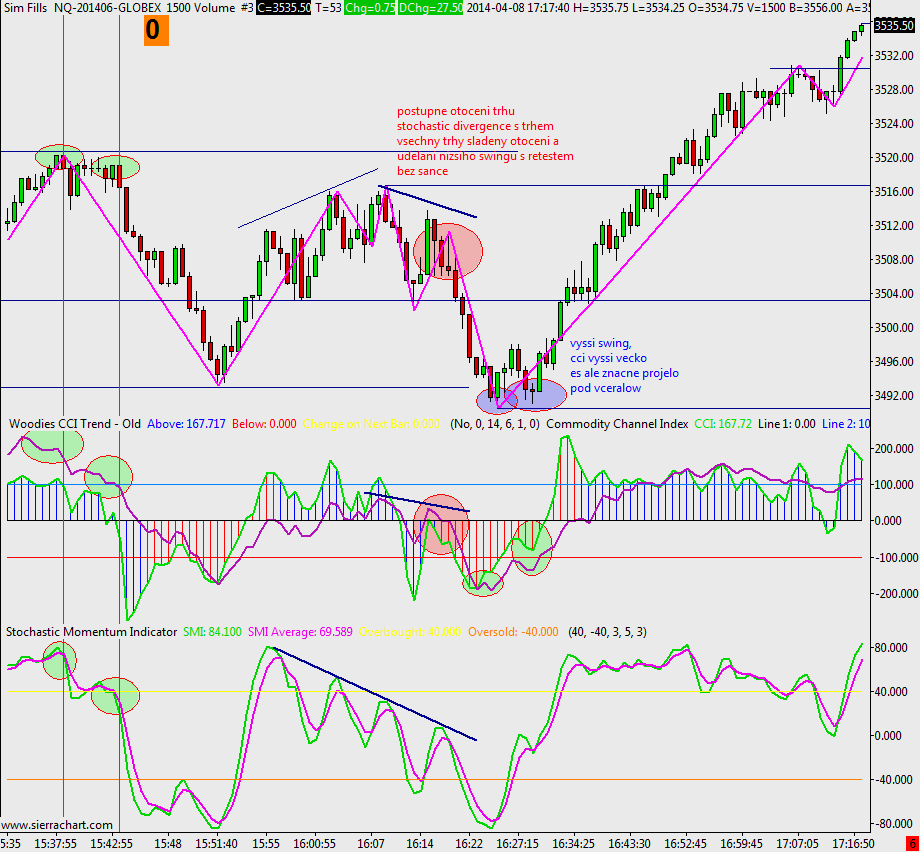Click the red "Below: 0.000" value
The width and height of the screenshot is (920, 852).
[264, 424]
